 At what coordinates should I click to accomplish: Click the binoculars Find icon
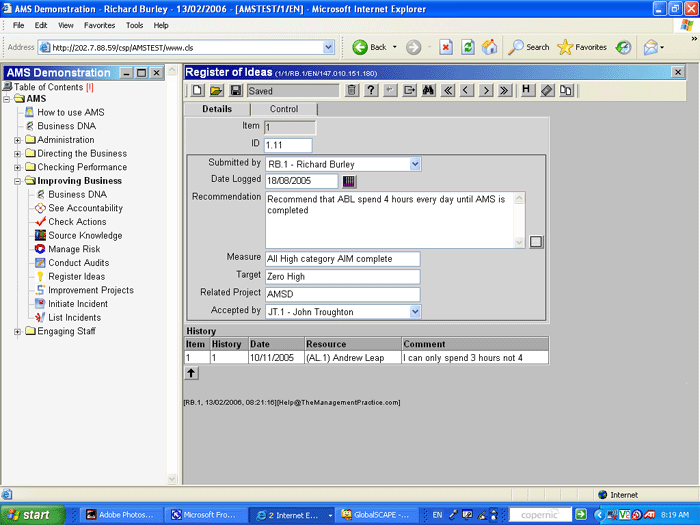pyautogui.click(x=429, y=91)
